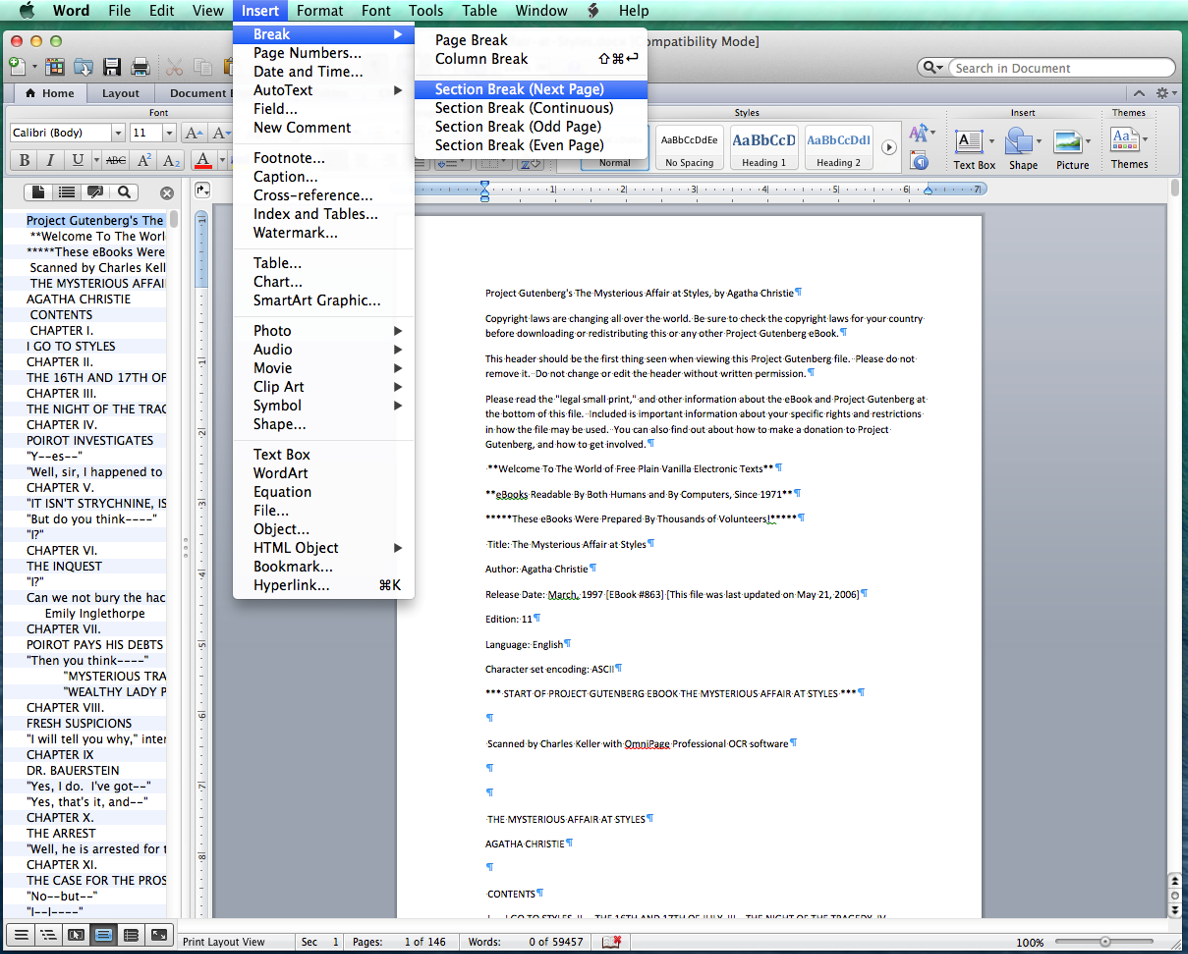Open the template gallery icon

[54, 68]
